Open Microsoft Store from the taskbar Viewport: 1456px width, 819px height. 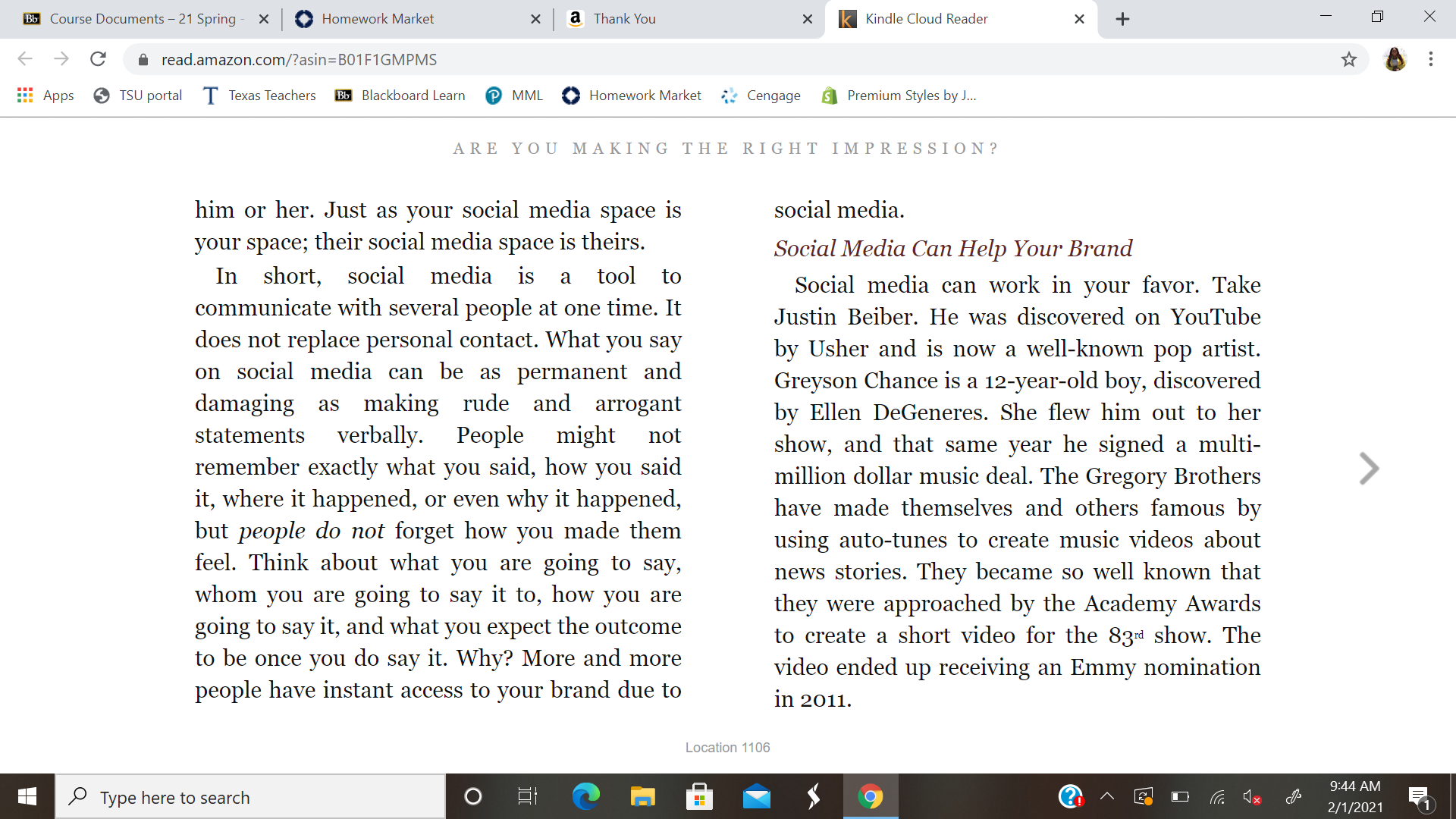tap(699, 796)
